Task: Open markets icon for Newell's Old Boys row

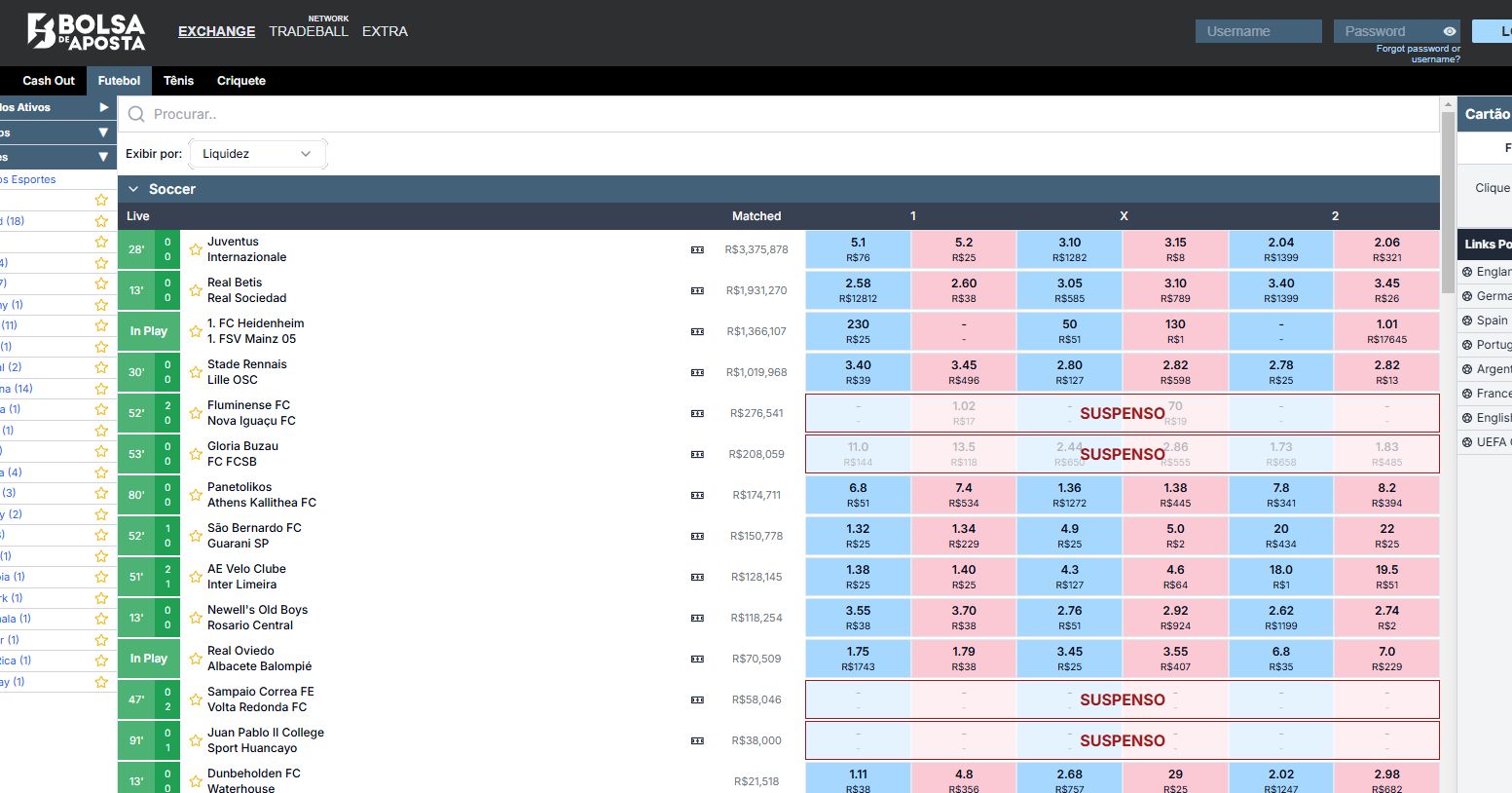Action: tap(697, 619)
